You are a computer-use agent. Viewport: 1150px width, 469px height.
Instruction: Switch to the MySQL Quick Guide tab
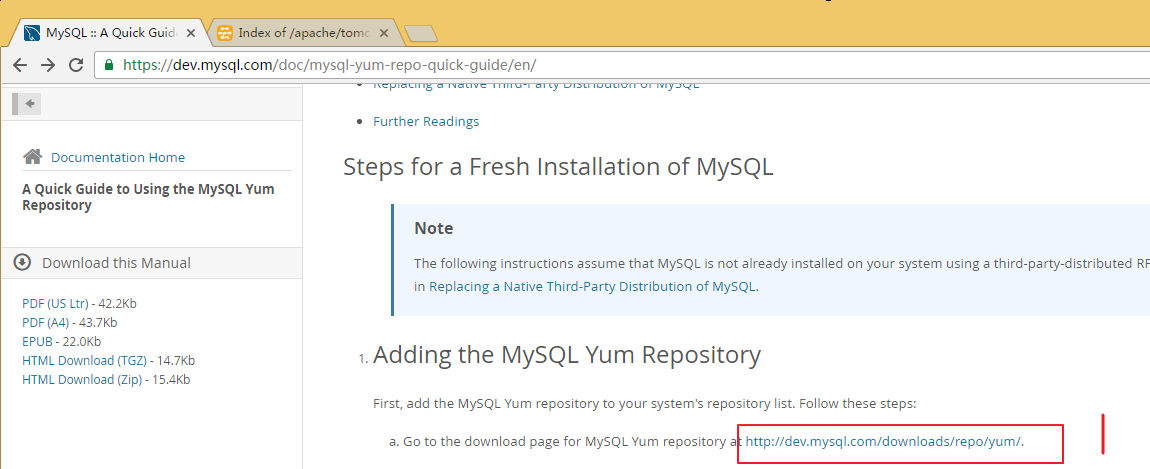point(110,33)
